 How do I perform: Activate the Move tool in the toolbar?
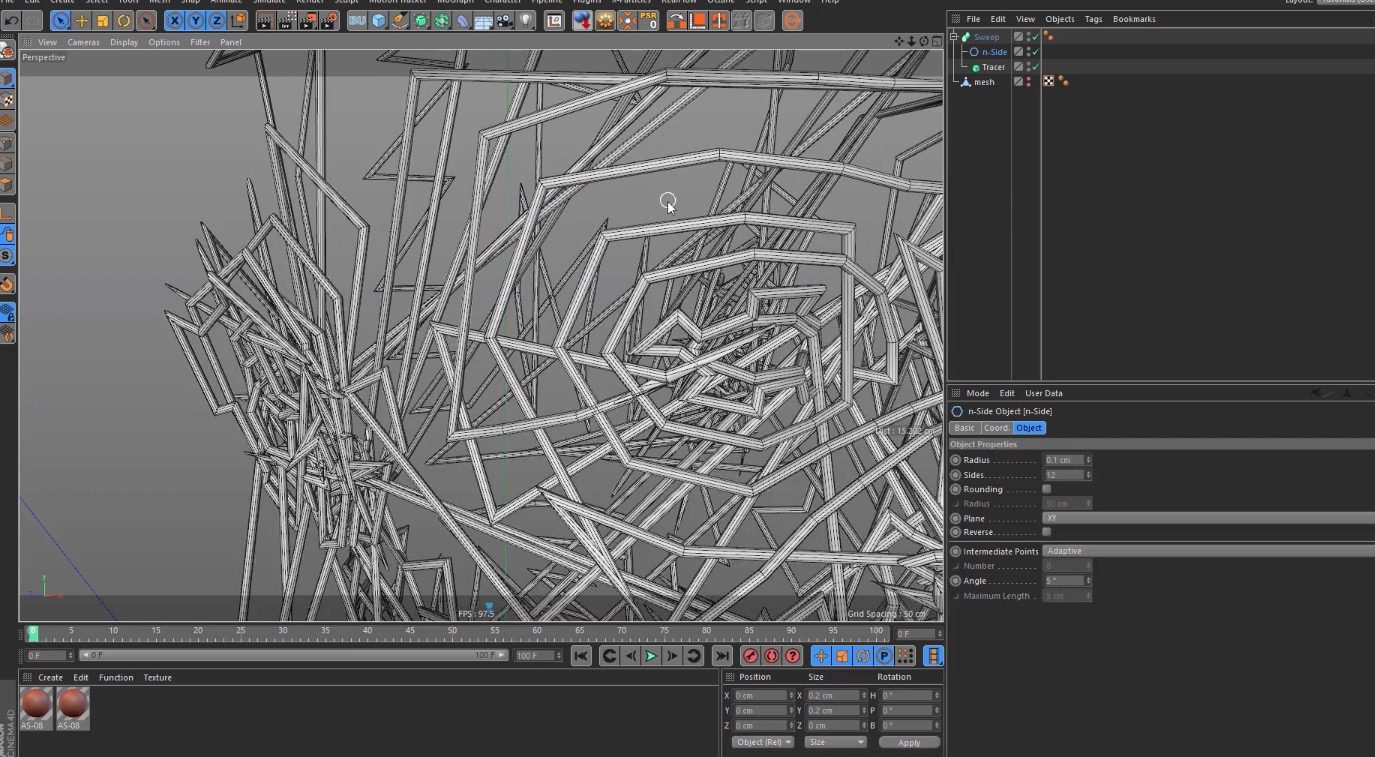(82, 20)
